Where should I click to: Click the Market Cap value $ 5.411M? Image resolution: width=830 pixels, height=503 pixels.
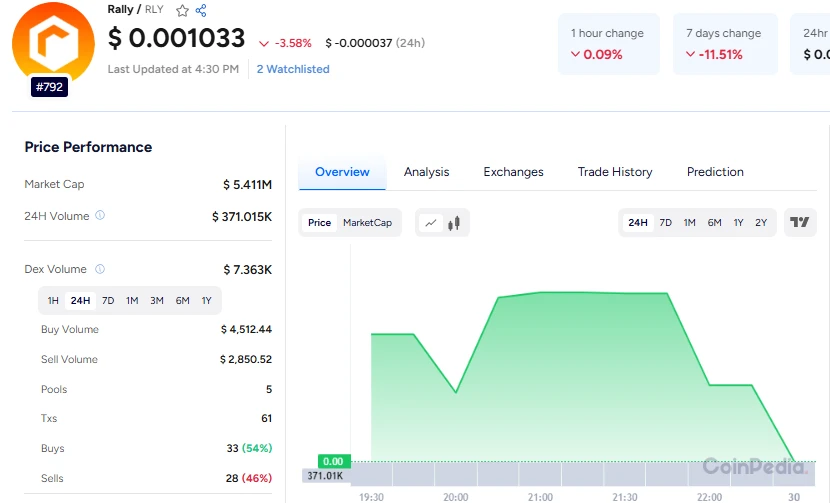247,185
